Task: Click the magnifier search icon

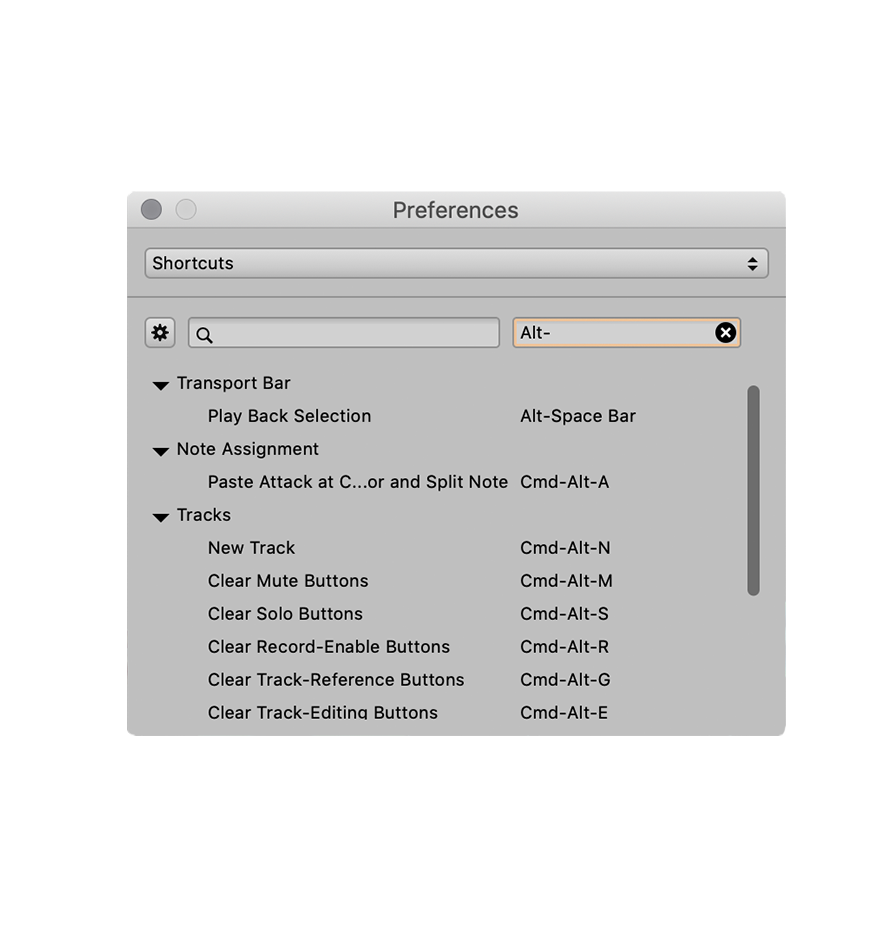Action: (x=205, y=335)
